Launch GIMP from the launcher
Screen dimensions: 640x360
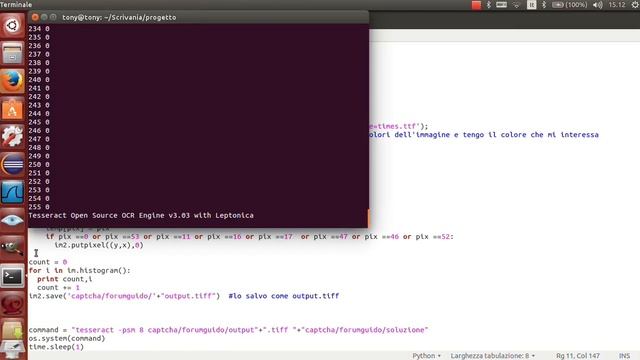pos(12,248)
